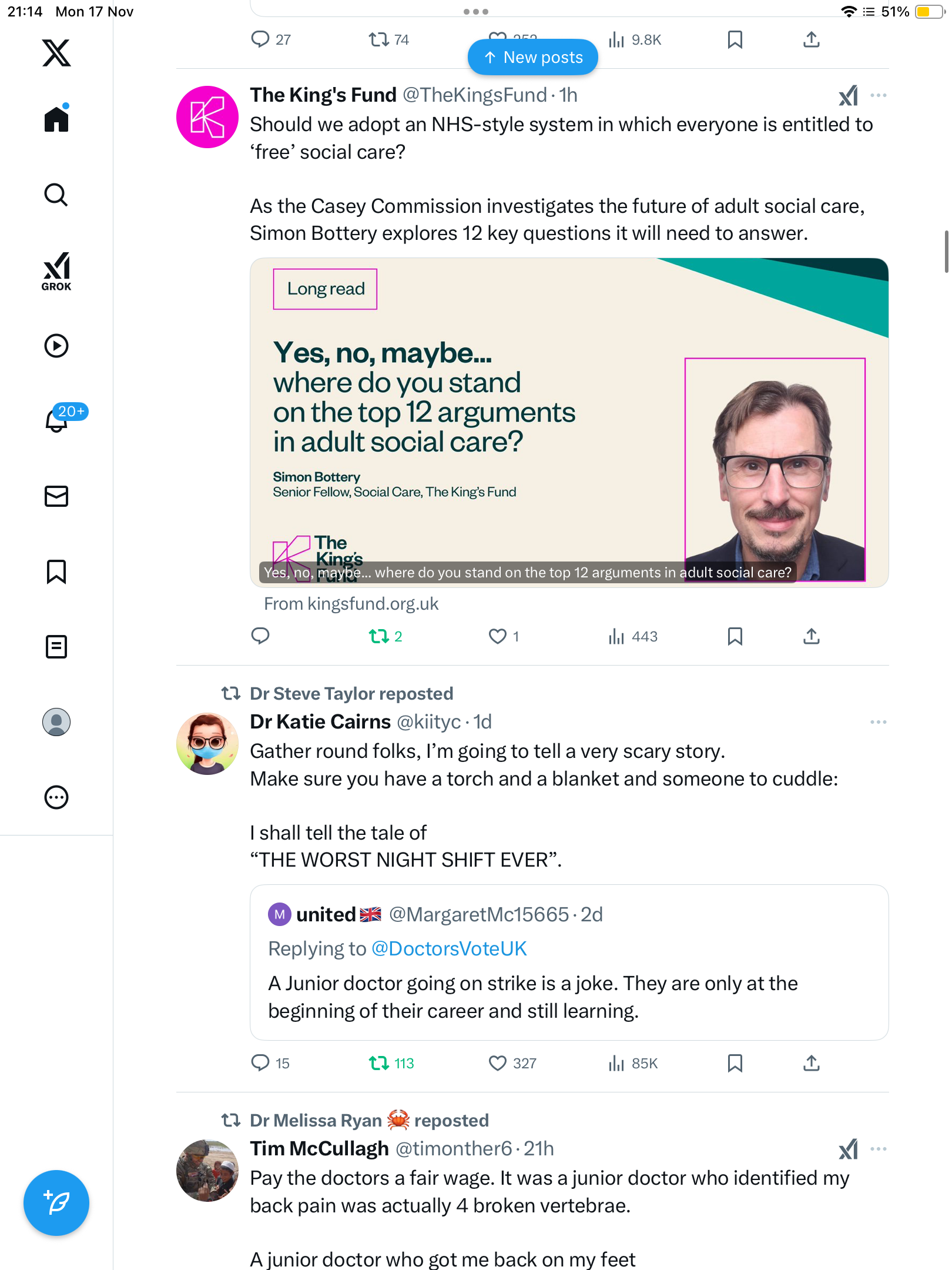
Task: Like The King's Fund post
Action: [x=498, y=636]
